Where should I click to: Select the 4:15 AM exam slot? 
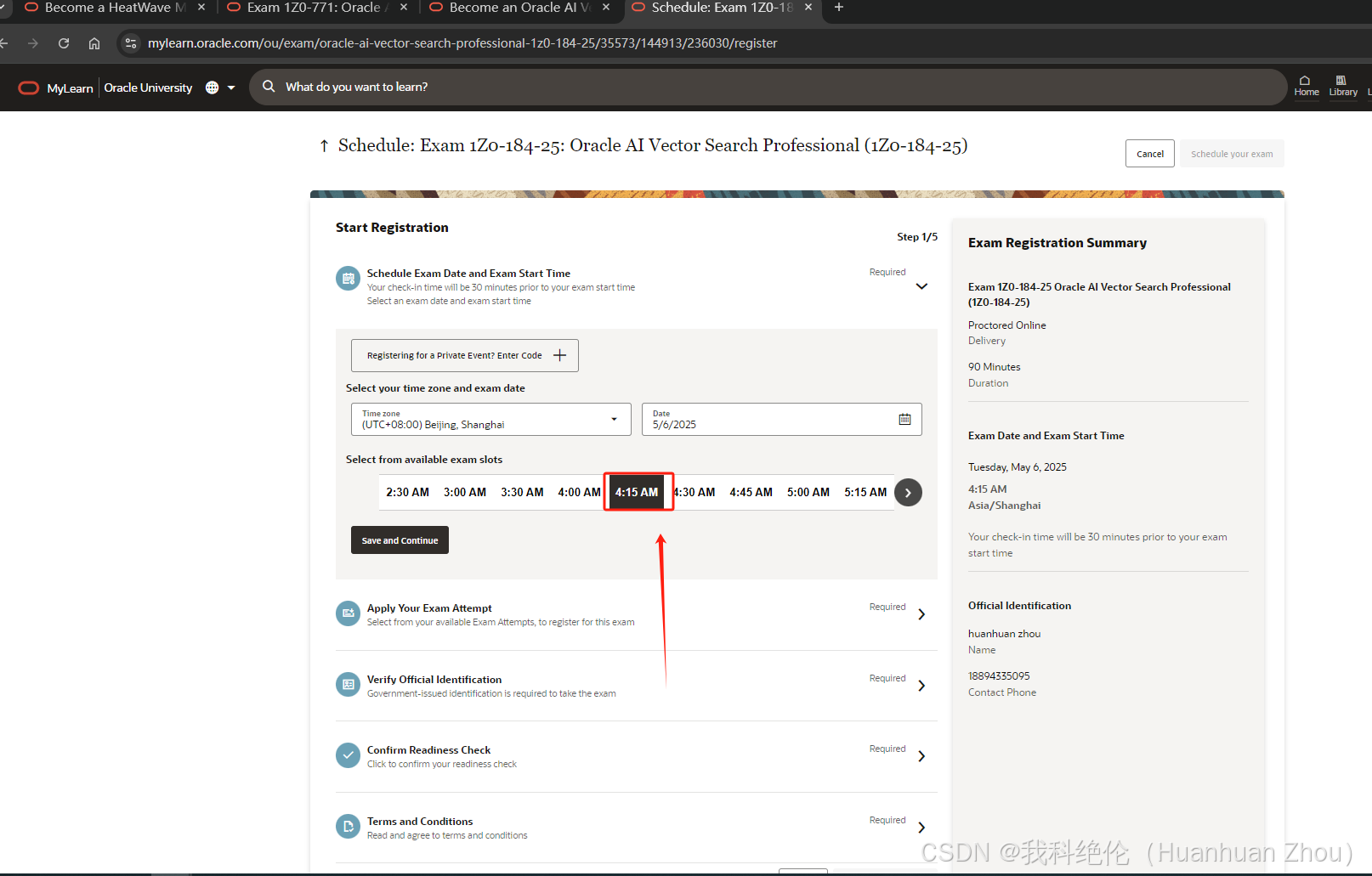coord(637,492)
